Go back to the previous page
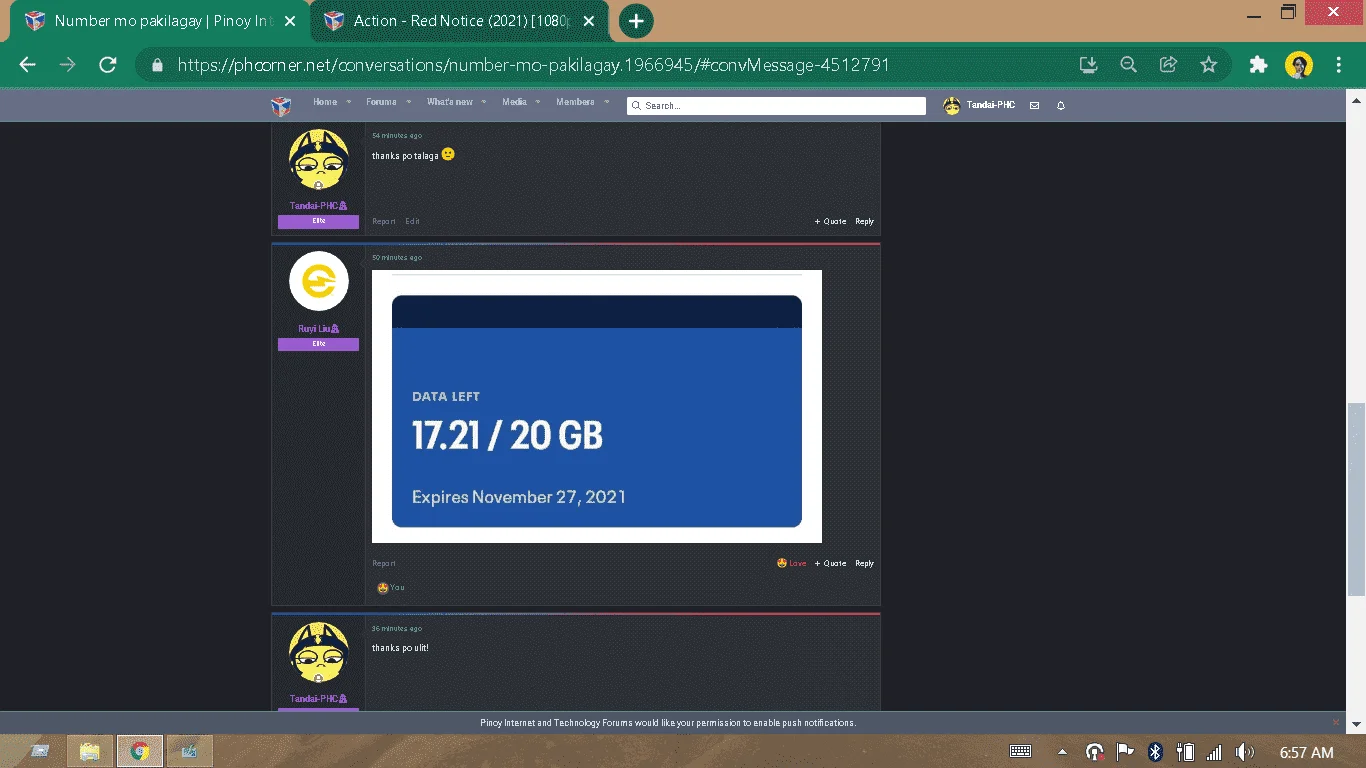Screen dimensions: 1366x768 click(27, 65)
